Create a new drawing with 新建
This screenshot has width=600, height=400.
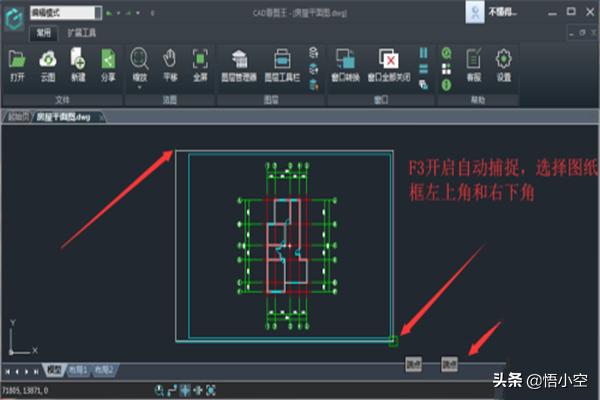[x=78, y=59]
